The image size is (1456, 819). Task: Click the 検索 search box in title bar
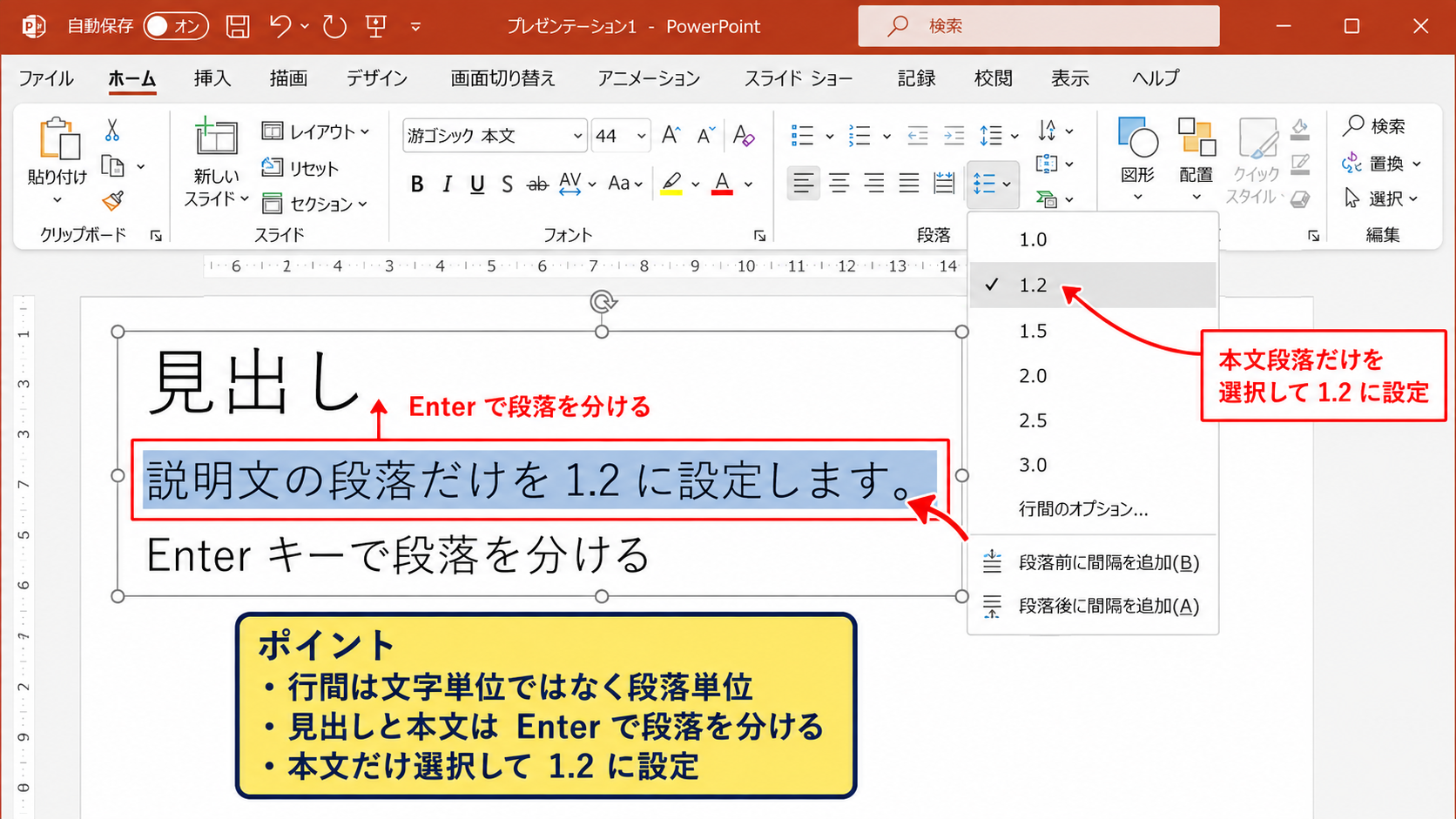pyautogui.click(x=1039, y=26)
